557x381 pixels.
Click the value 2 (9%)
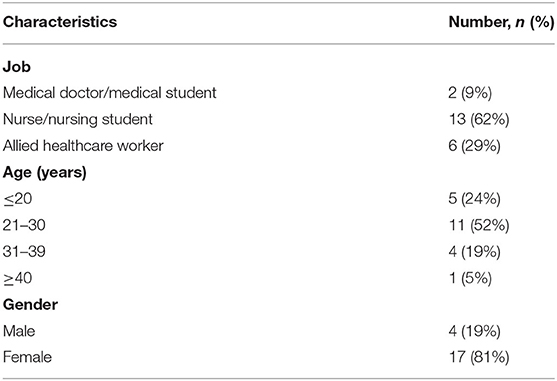[x=470, y=93]
